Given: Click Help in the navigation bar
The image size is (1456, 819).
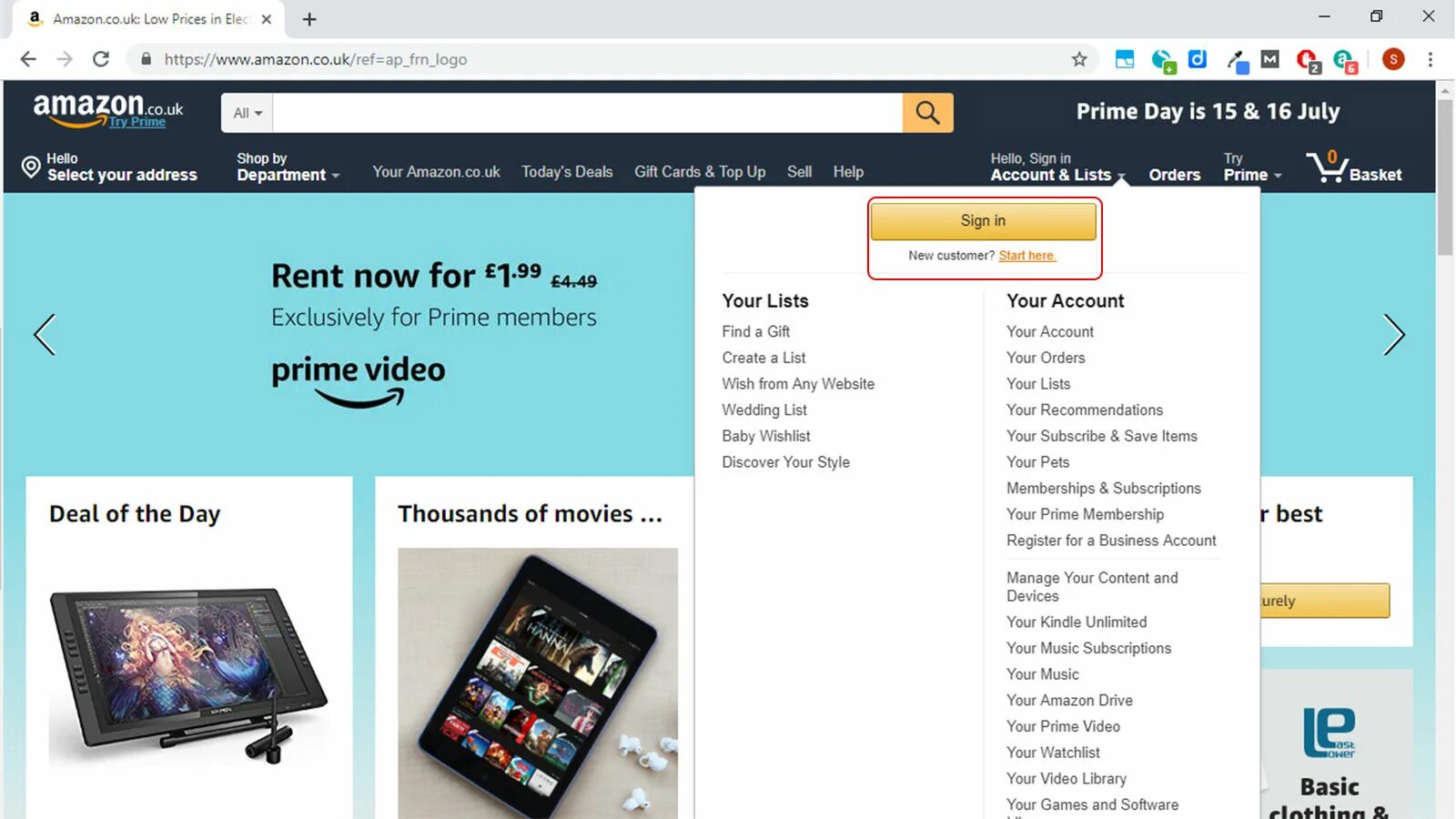Looking at the screenshot, I should tap(848, 172).
